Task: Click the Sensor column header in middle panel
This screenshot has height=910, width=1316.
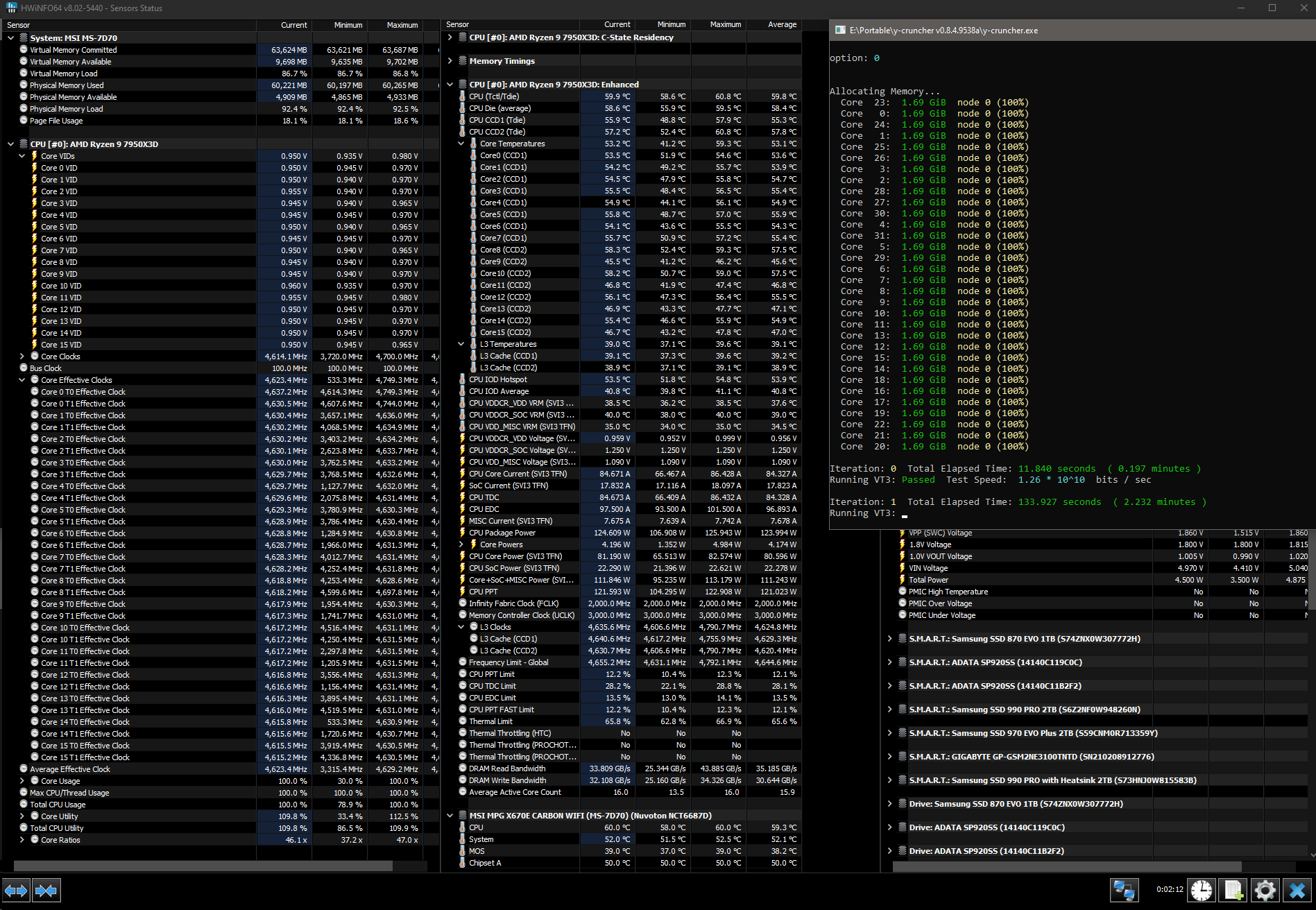Action: click(511, 24)
